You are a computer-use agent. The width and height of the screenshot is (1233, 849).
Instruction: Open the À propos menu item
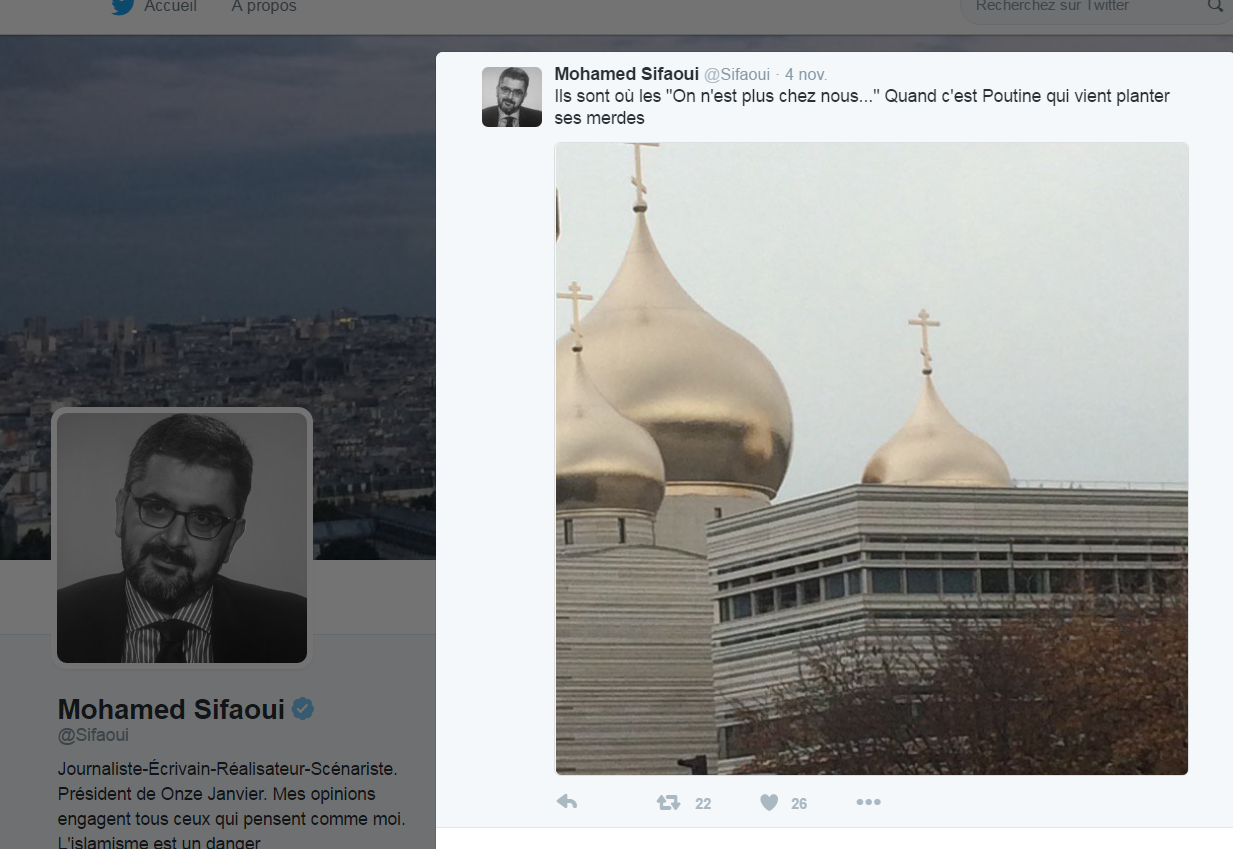(264, 7)
